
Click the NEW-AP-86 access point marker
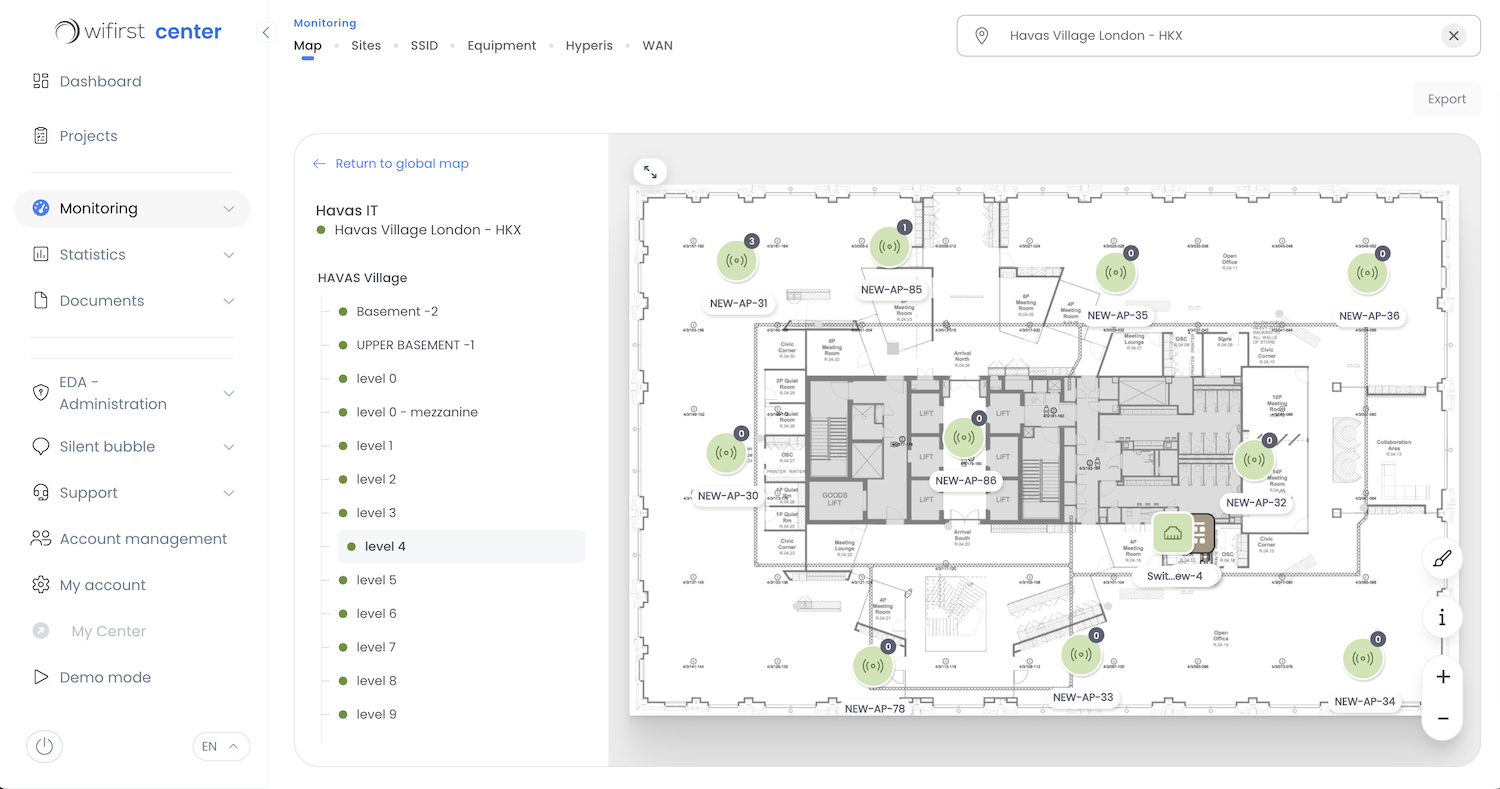tap(963, 436)
